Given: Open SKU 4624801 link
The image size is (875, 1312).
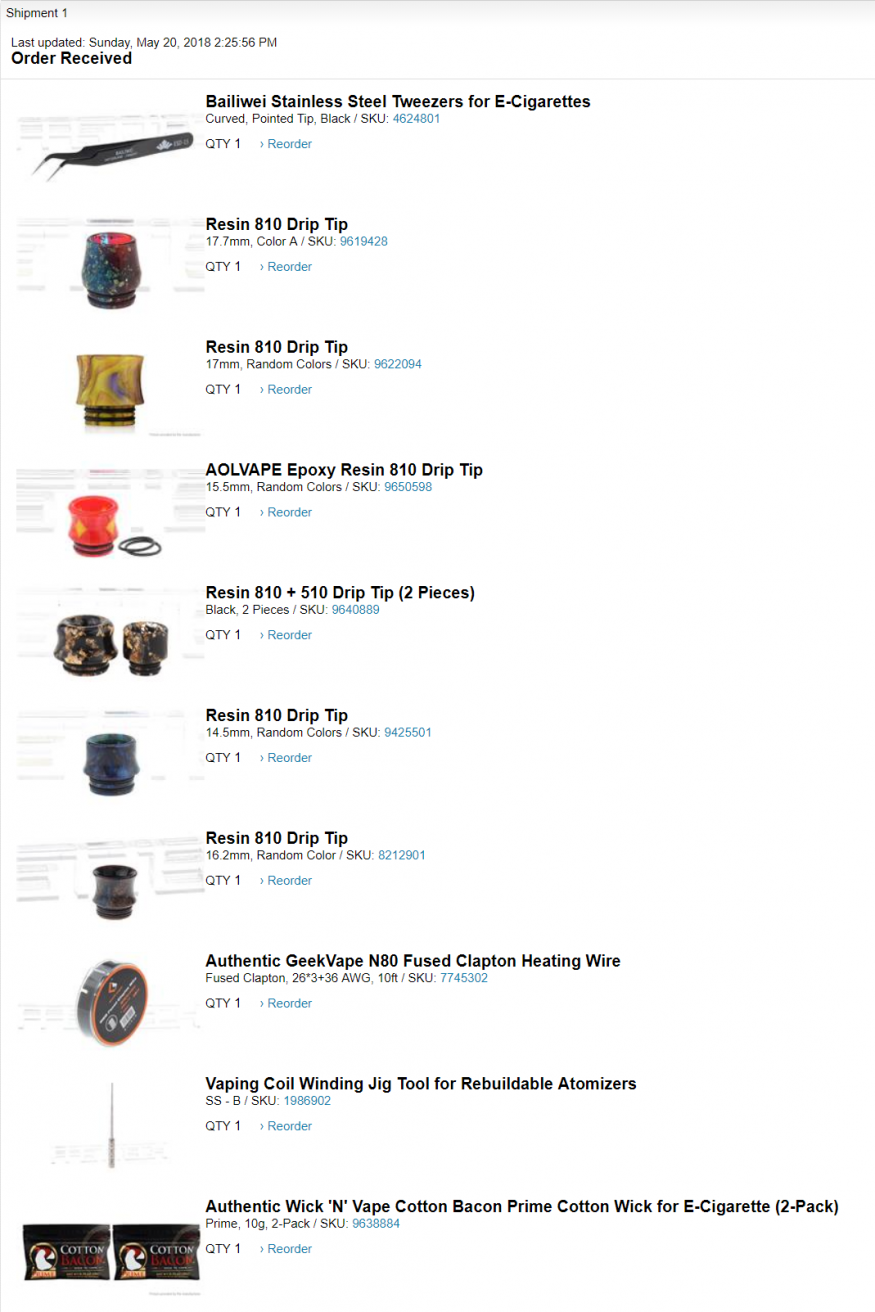Looking at the screenshot, I should click(416, 119).
